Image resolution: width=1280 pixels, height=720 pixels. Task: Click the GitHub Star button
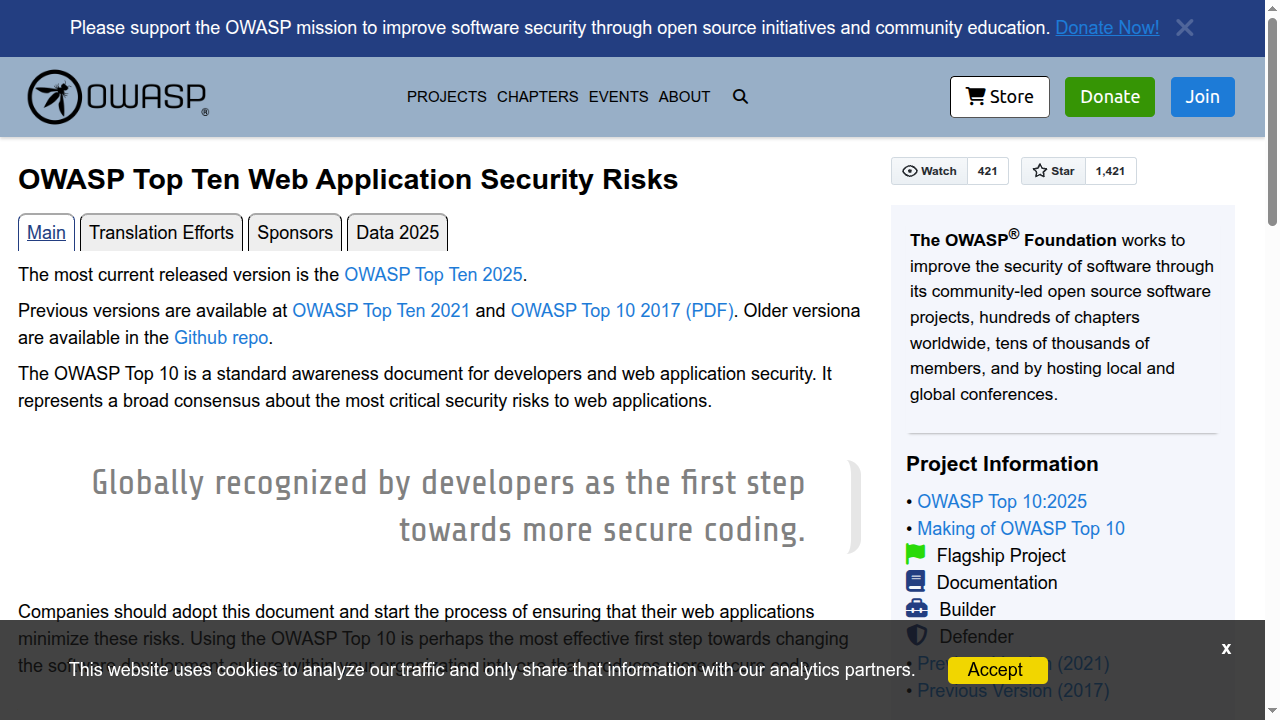(1053, 171)
